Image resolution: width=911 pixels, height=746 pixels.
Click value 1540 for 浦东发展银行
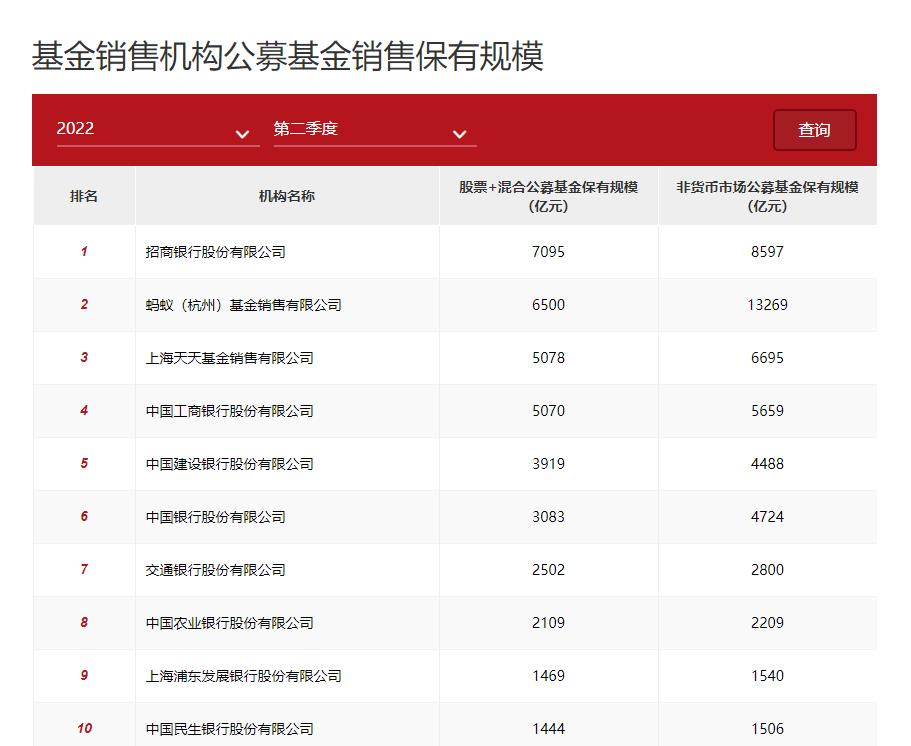point(767,676)
